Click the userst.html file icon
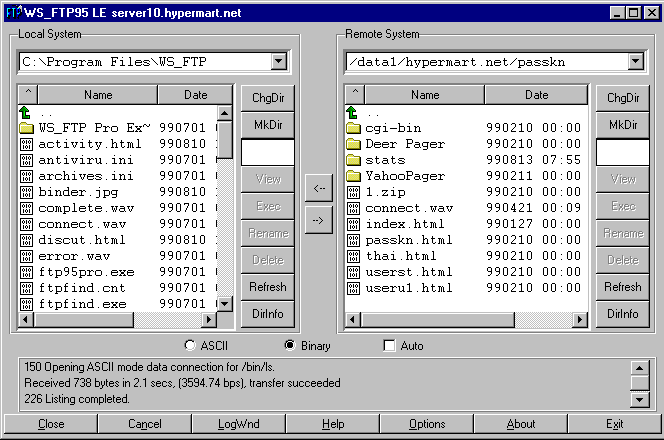Viewport: 664px width, 440px height. tap(353, 272)
